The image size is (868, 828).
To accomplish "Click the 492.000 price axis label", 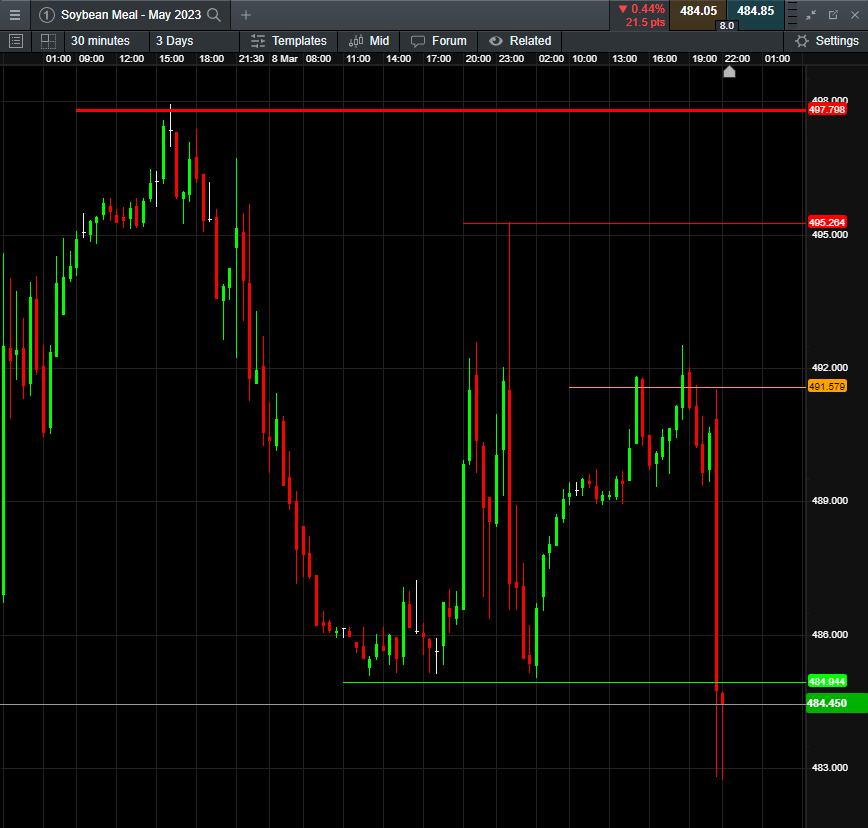I will pos(829,368).
